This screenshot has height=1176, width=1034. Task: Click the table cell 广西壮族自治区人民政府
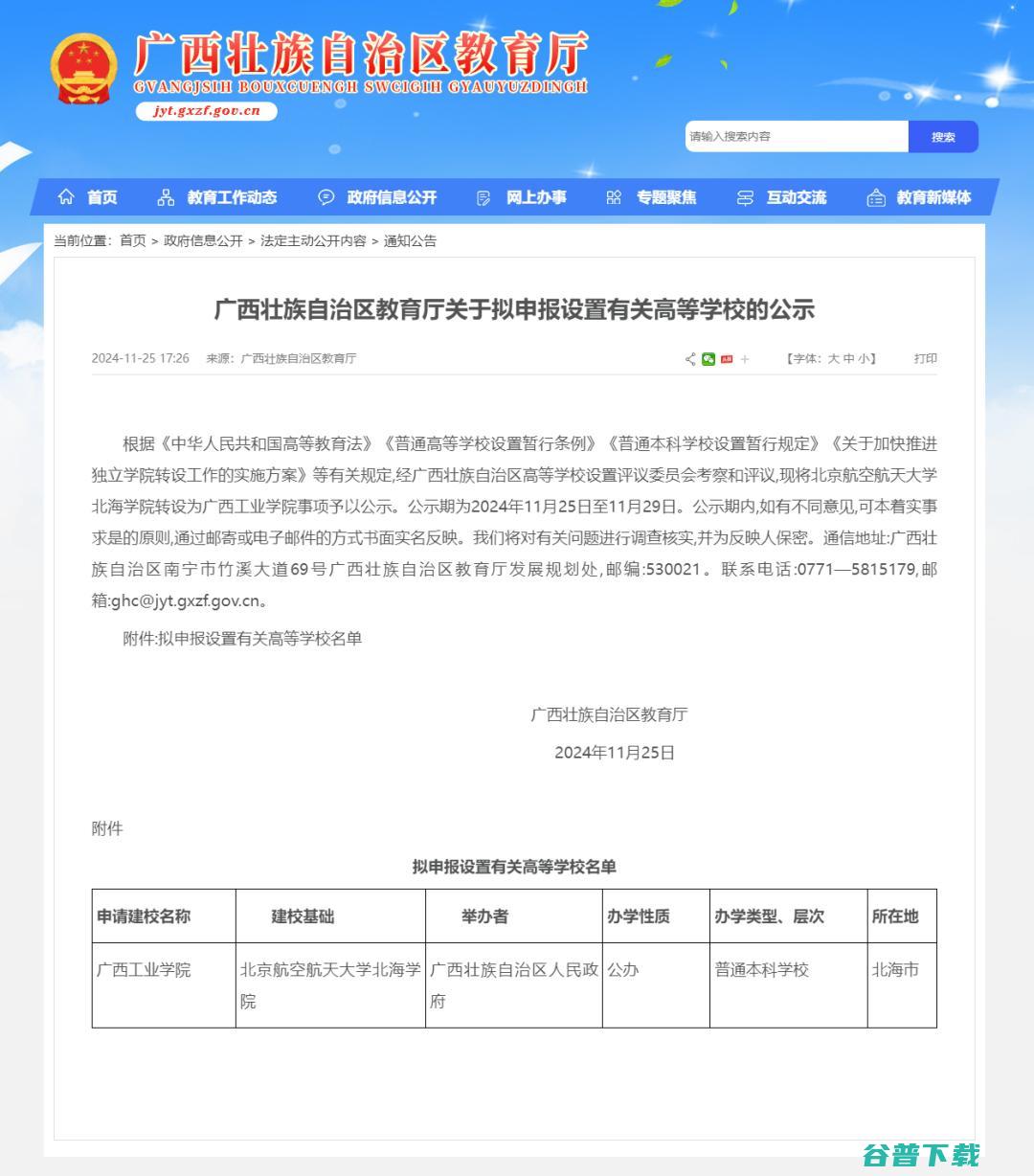point(514,985)
